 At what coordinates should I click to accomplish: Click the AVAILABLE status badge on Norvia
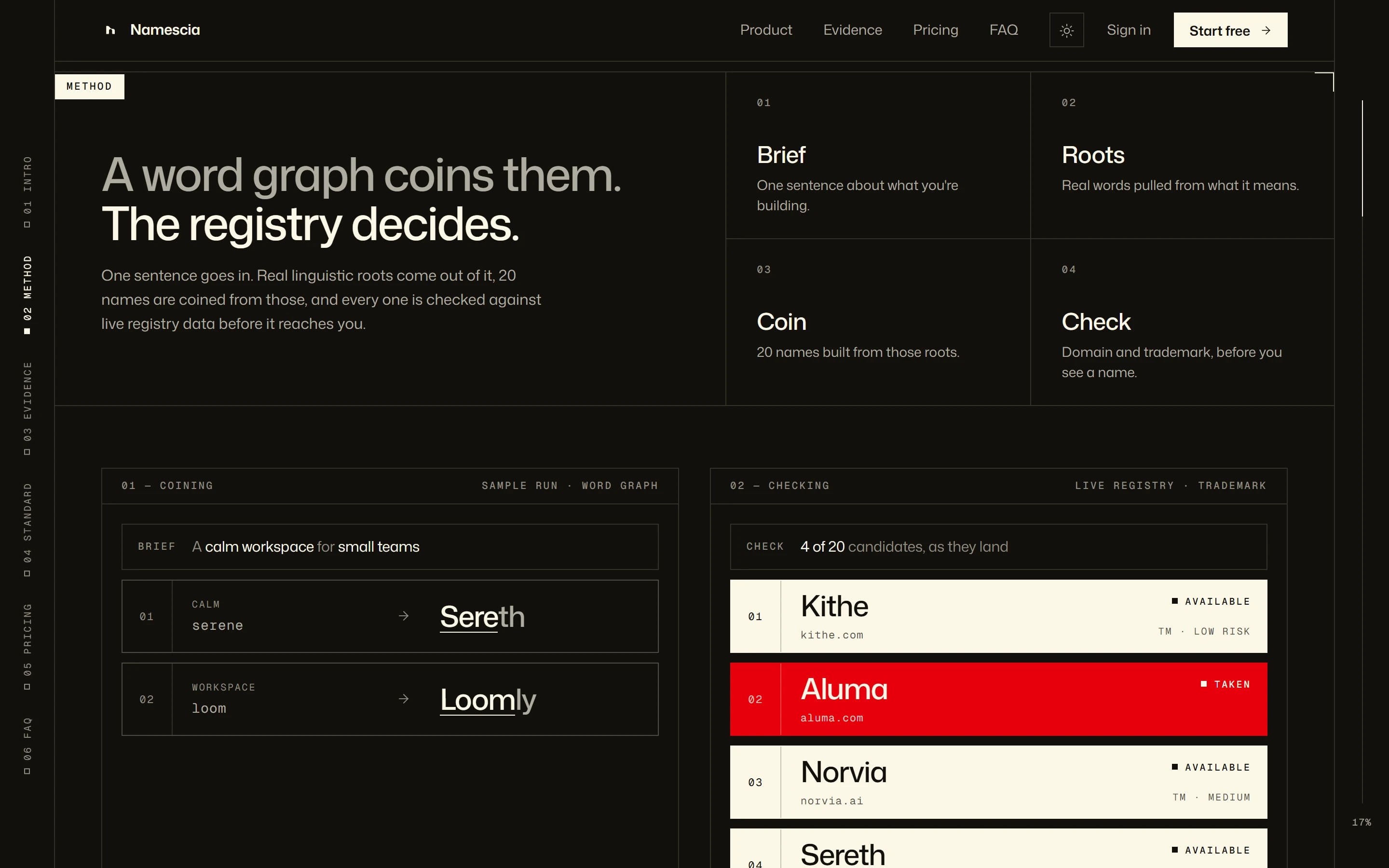click(1211, 767)
